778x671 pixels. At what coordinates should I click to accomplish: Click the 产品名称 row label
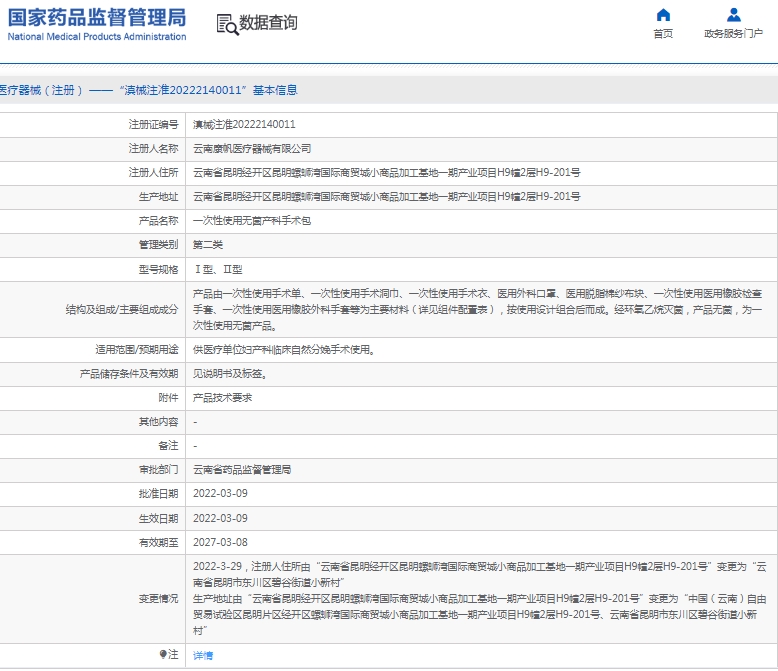coord(158,220)
